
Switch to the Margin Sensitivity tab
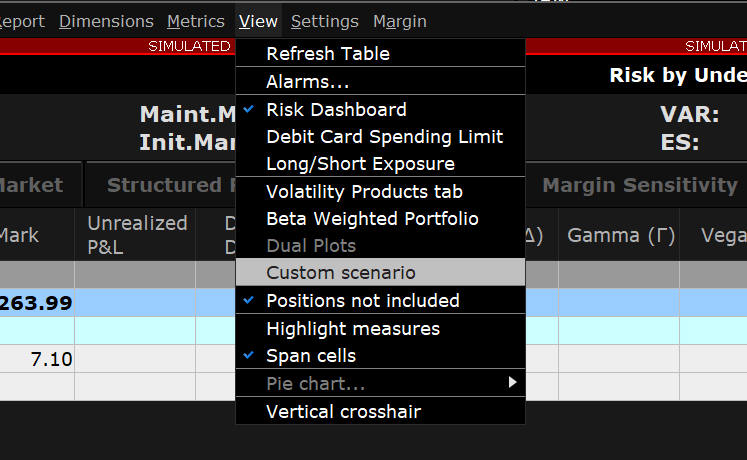click(640, 185)
